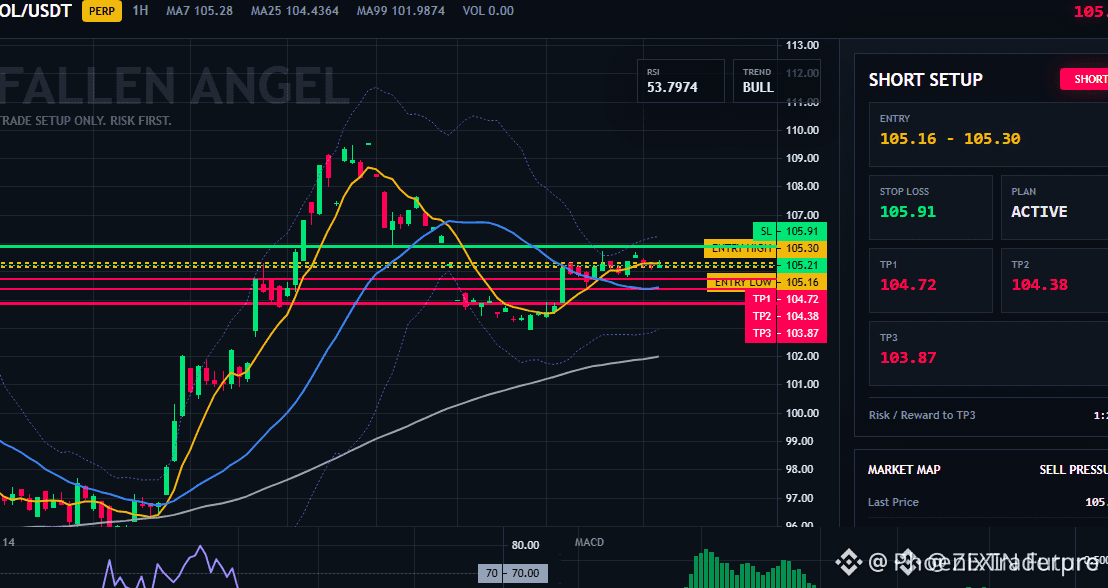Click the PERP contract badge
The height and width of the screenshot is (588, 1108).
tap(102, 11)
